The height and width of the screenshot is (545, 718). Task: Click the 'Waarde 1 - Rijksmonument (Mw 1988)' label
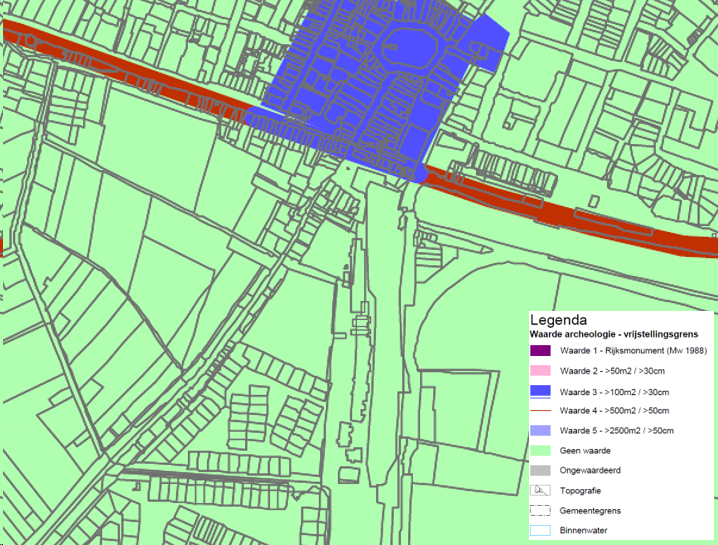tap(633, 351)
